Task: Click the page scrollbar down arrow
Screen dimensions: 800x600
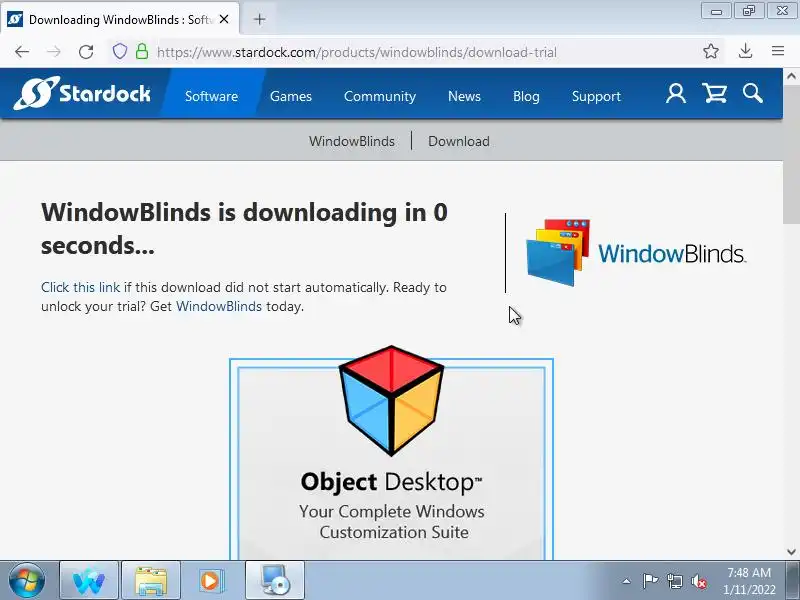Action: click(791, 552)
